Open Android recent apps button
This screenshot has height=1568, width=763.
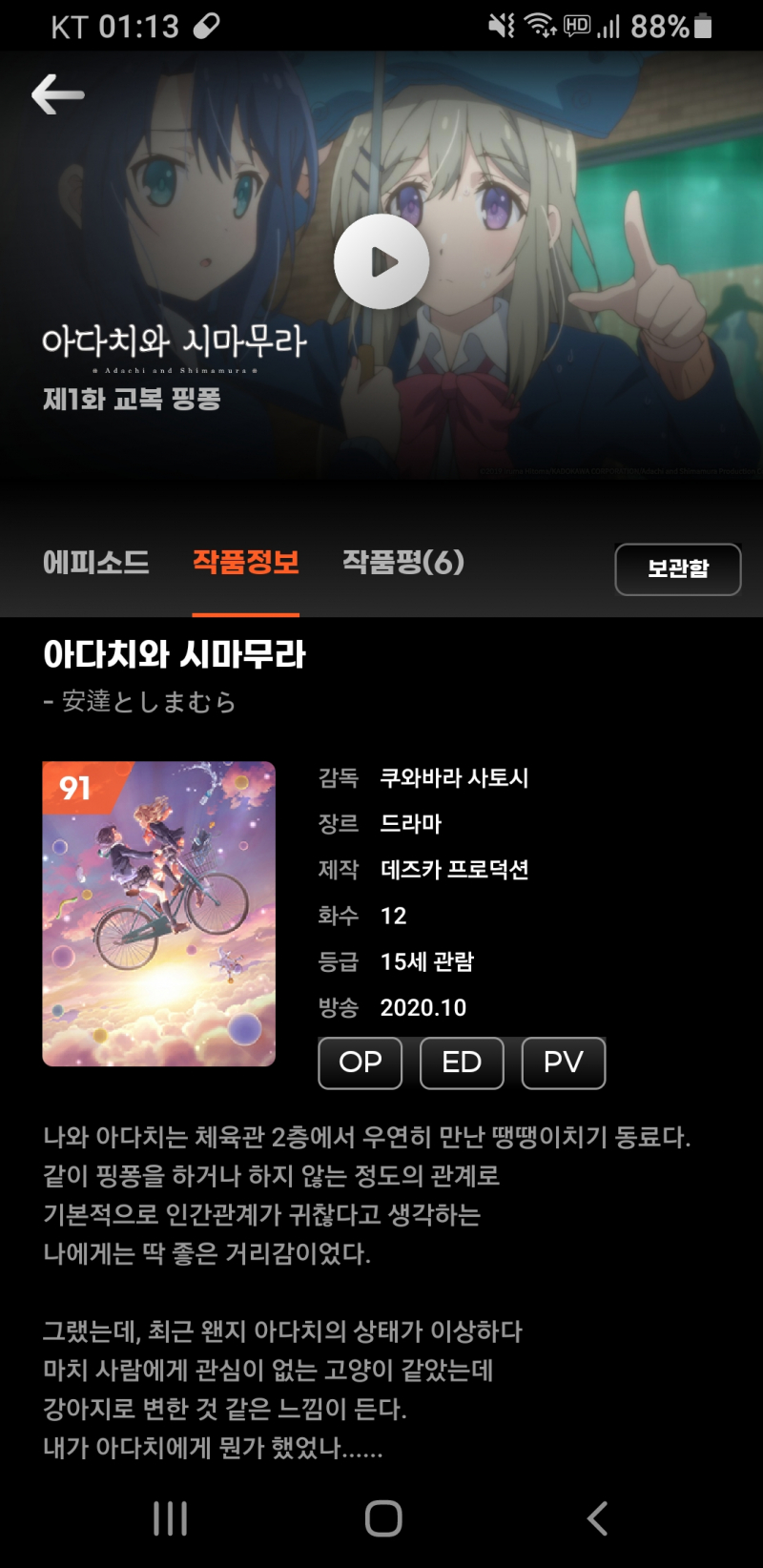point(171,1518)
